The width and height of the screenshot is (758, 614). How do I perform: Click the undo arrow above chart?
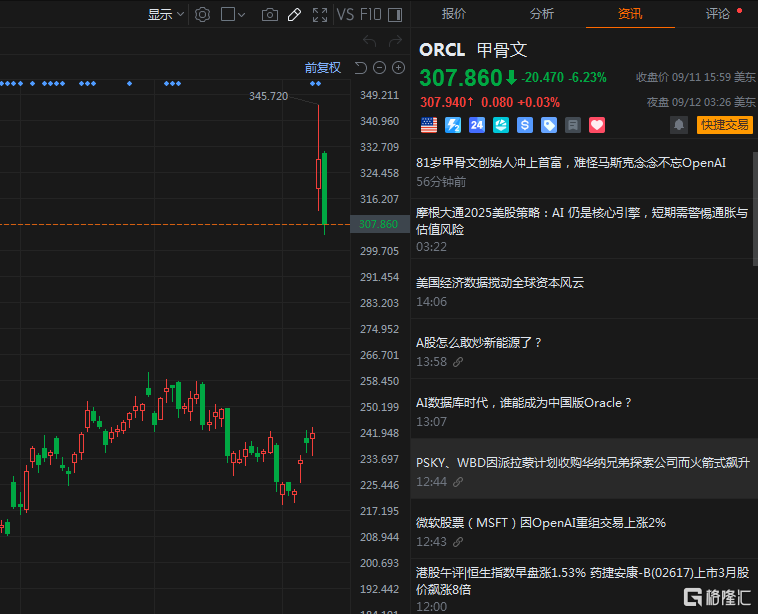coord(370,42)
